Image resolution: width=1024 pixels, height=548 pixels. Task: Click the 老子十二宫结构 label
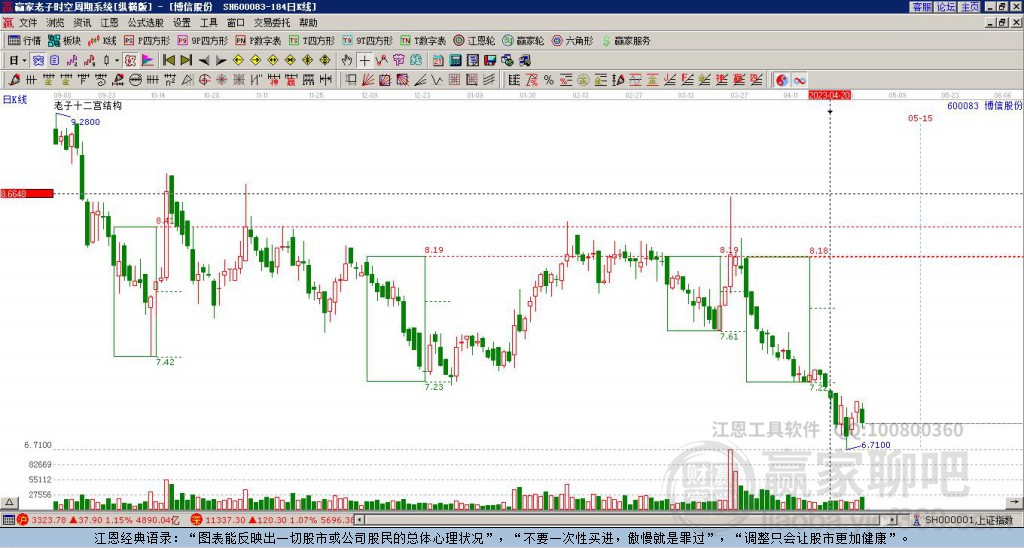click(x=88, y=105)
